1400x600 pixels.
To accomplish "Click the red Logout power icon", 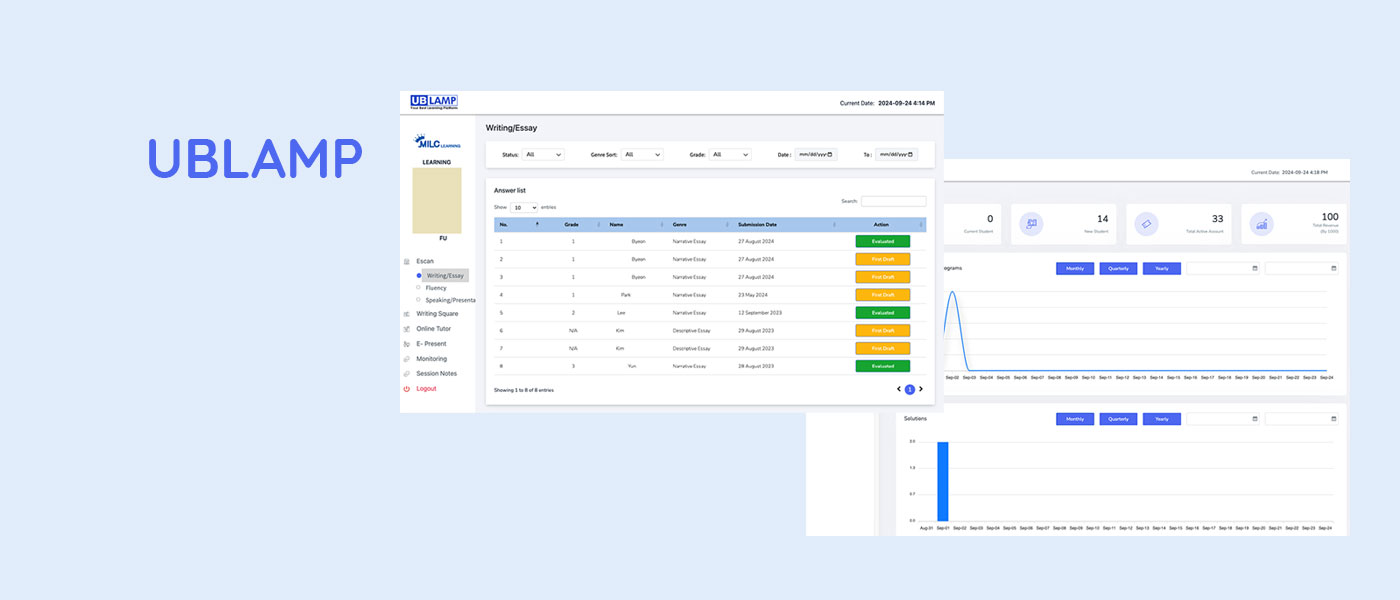I will tap(407, 389).
